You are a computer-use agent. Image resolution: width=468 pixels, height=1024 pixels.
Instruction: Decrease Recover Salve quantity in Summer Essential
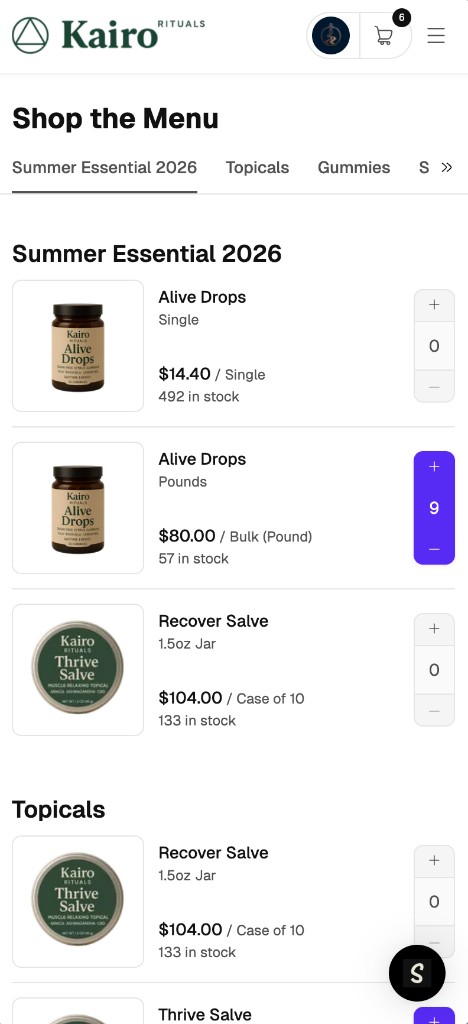tap(434, 711)
